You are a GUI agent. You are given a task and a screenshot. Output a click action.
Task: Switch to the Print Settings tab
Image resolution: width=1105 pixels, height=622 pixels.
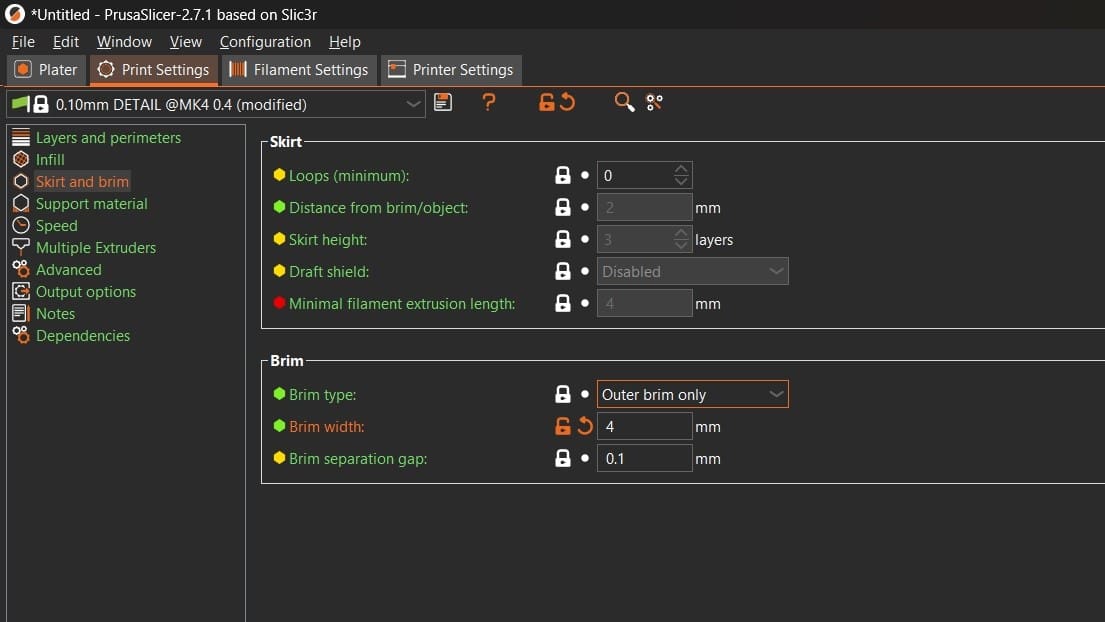pos(154,70)
